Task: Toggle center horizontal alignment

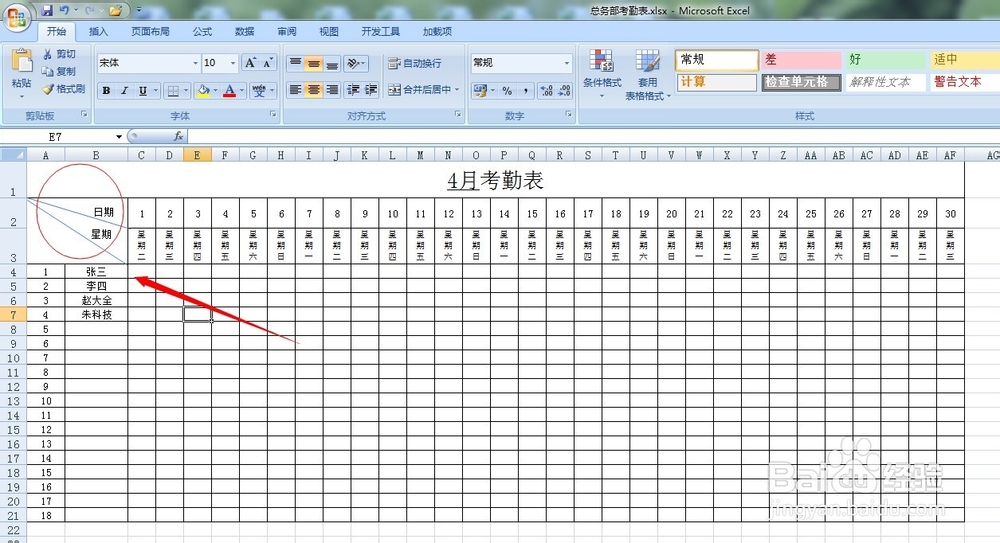Action: coord(313,90)
